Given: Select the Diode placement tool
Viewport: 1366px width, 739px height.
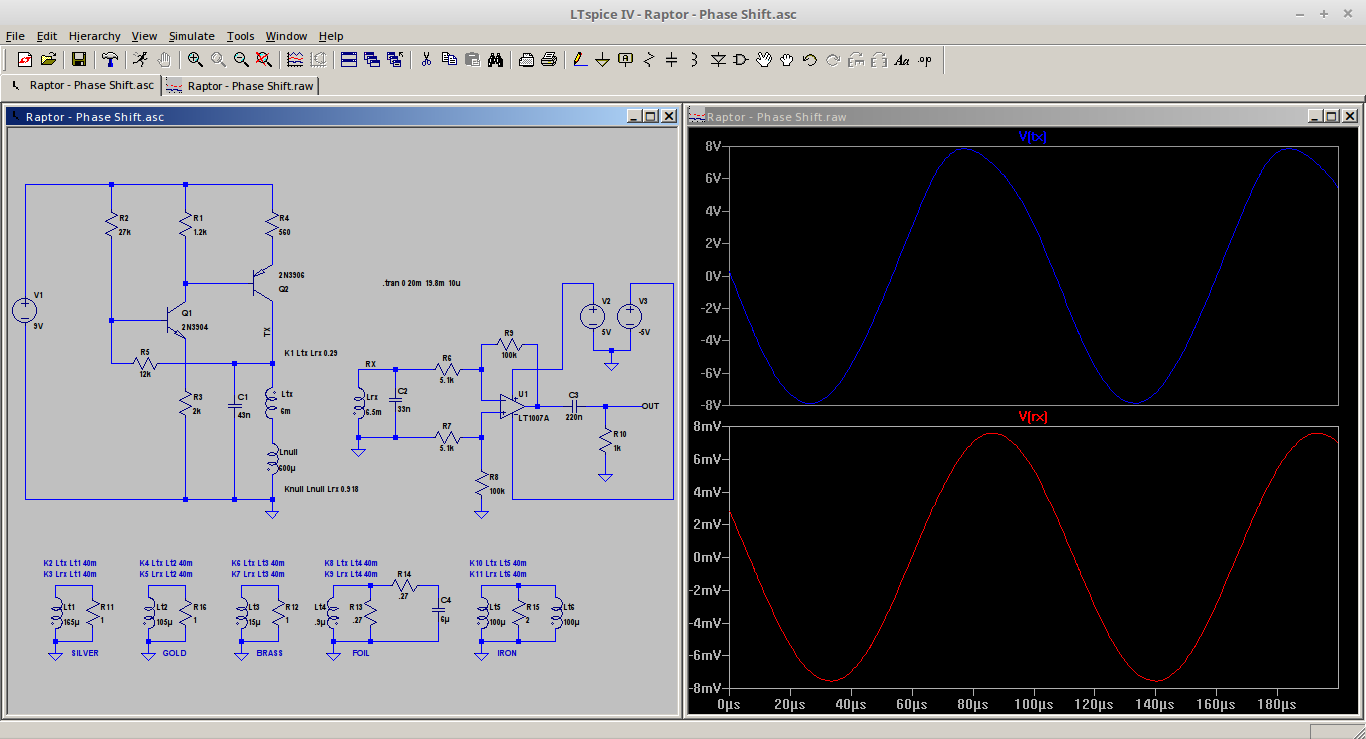Looking at the screenshot, I should [x=717, y=60].
